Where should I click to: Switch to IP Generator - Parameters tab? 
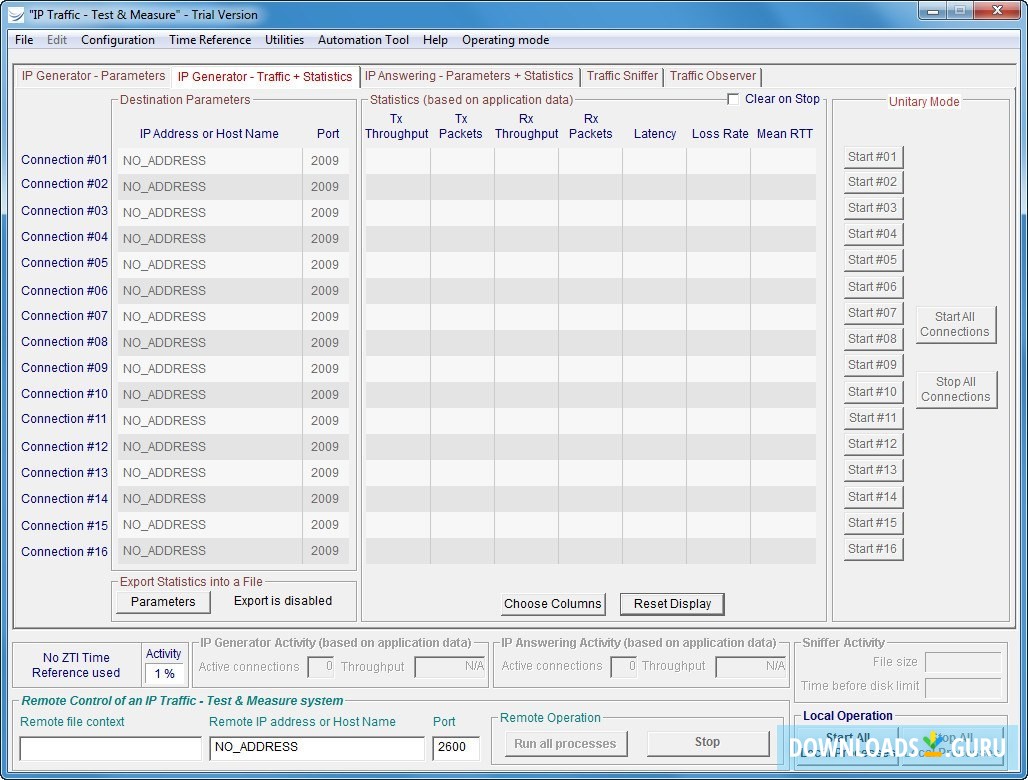[x=93, y=76]
